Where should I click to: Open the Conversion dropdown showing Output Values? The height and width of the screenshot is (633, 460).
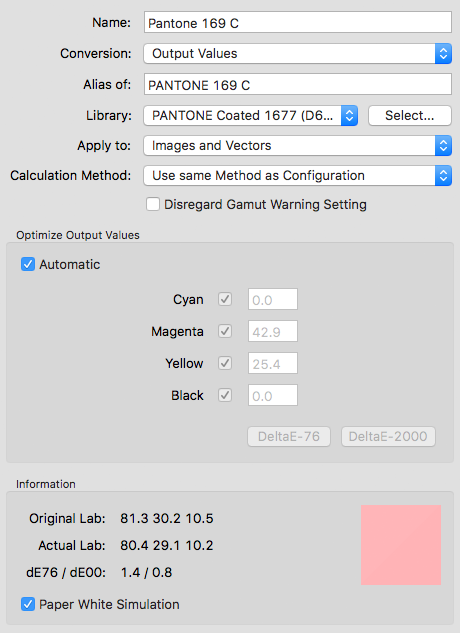[x=298, y=53]
